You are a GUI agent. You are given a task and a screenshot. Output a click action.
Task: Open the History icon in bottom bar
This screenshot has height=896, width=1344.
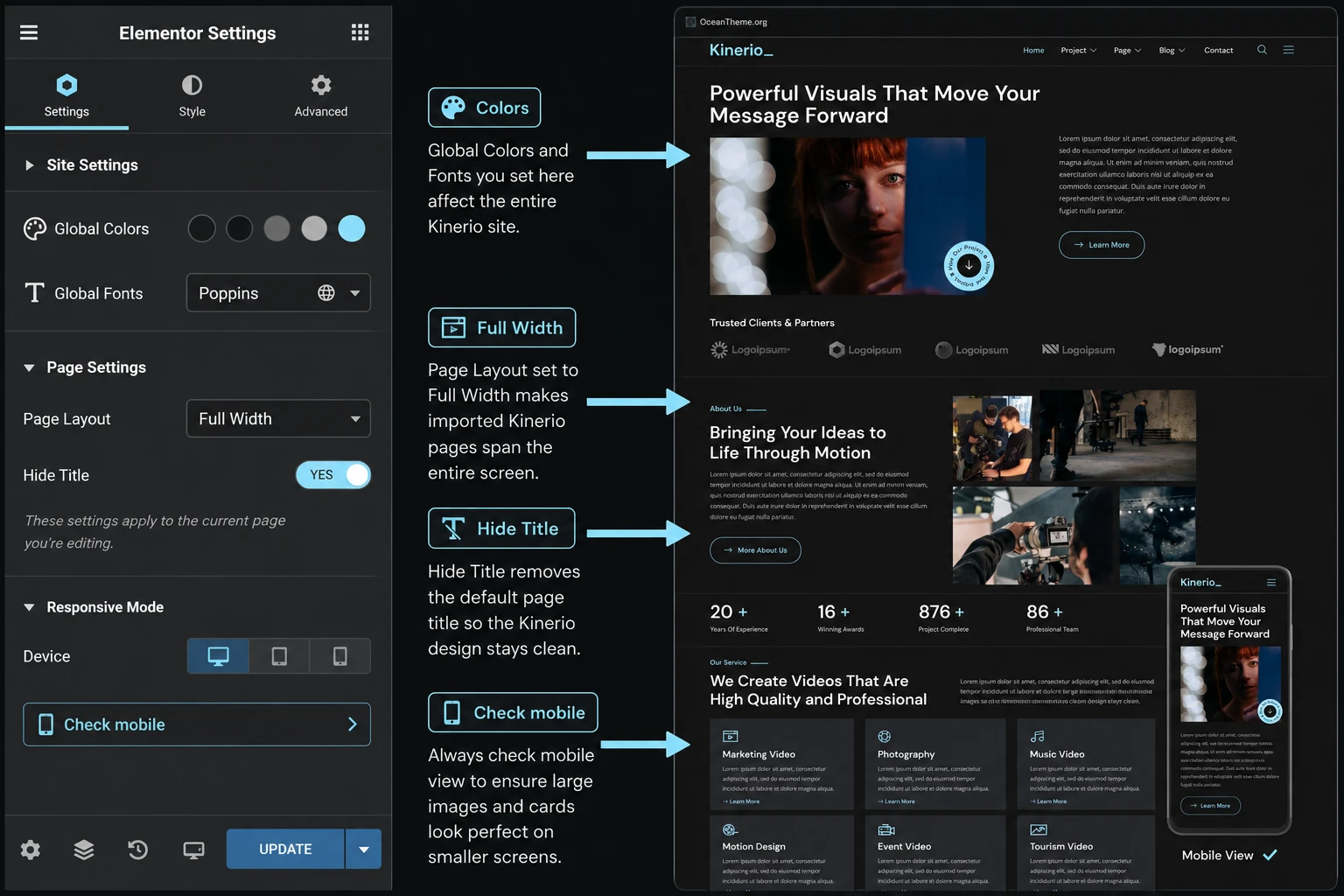tap(138, 850)
